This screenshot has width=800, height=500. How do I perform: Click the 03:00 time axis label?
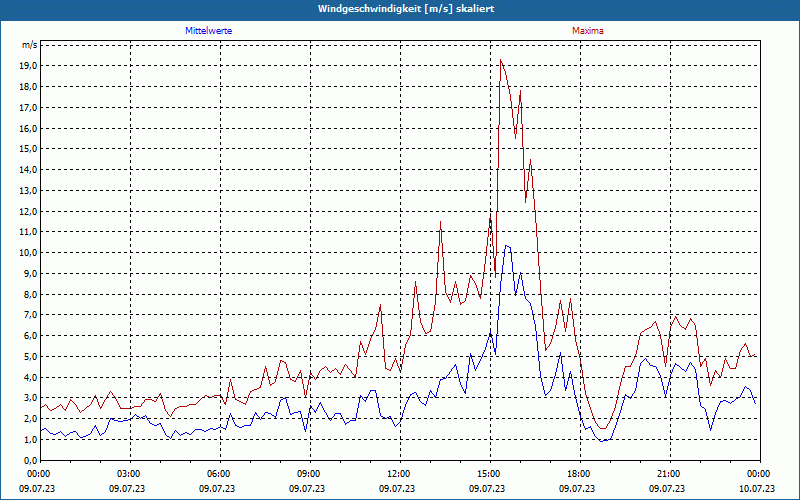[x=128, y=474]
